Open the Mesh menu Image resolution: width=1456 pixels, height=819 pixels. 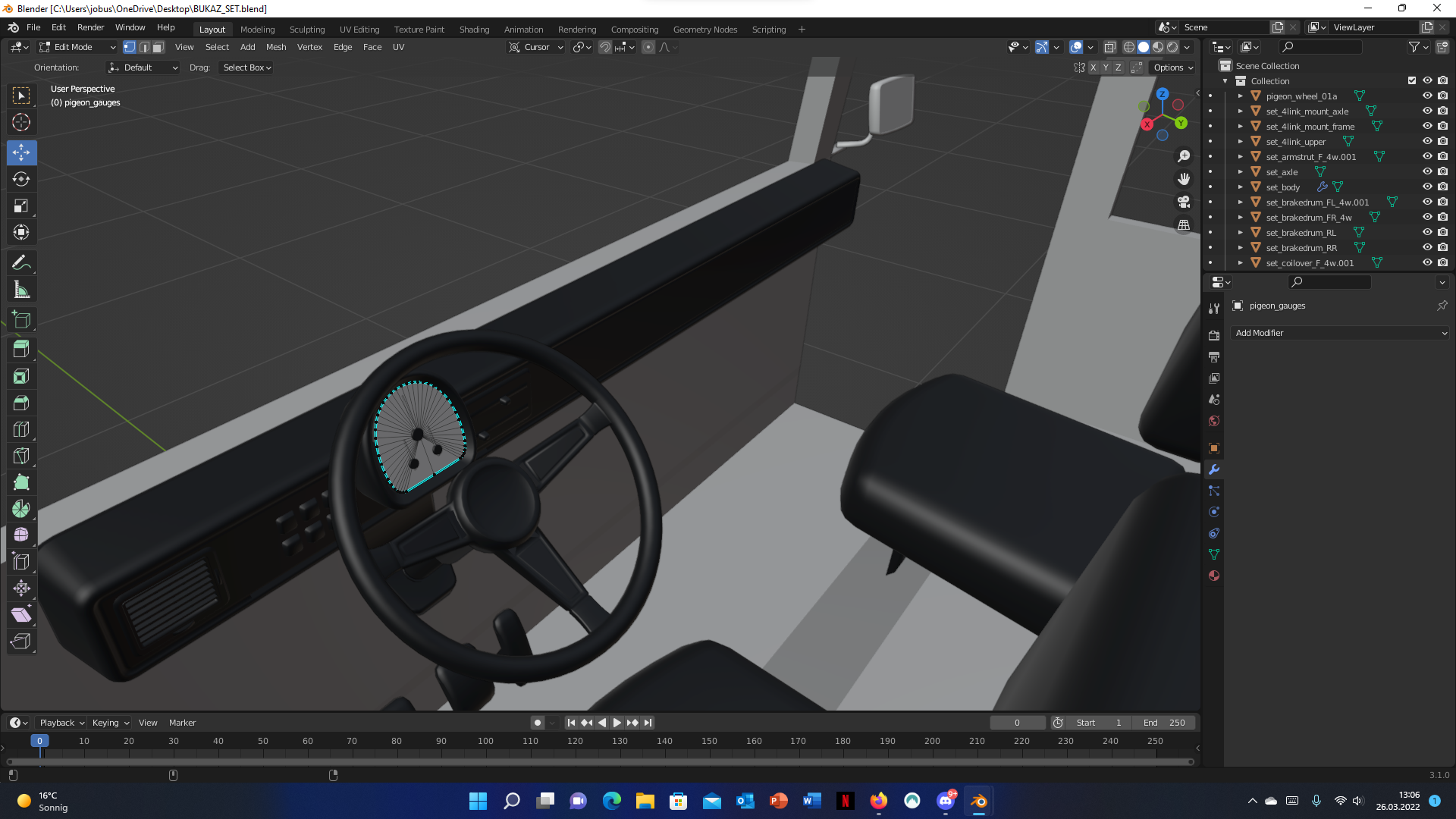click(x=276, y=47)
